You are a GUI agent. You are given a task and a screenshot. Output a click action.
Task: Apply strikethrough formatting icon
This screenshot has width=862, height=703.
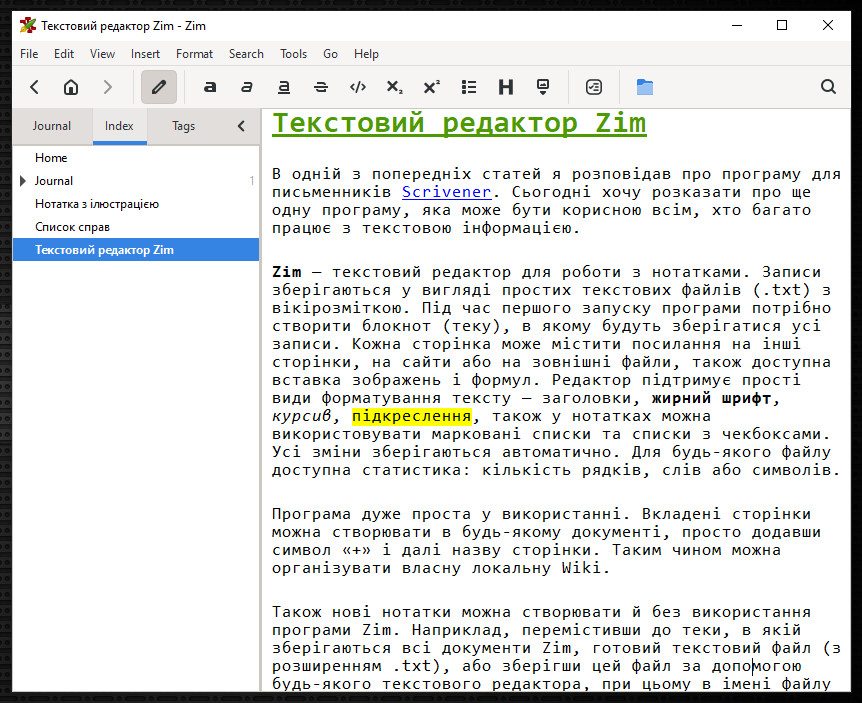pos(321,87)
